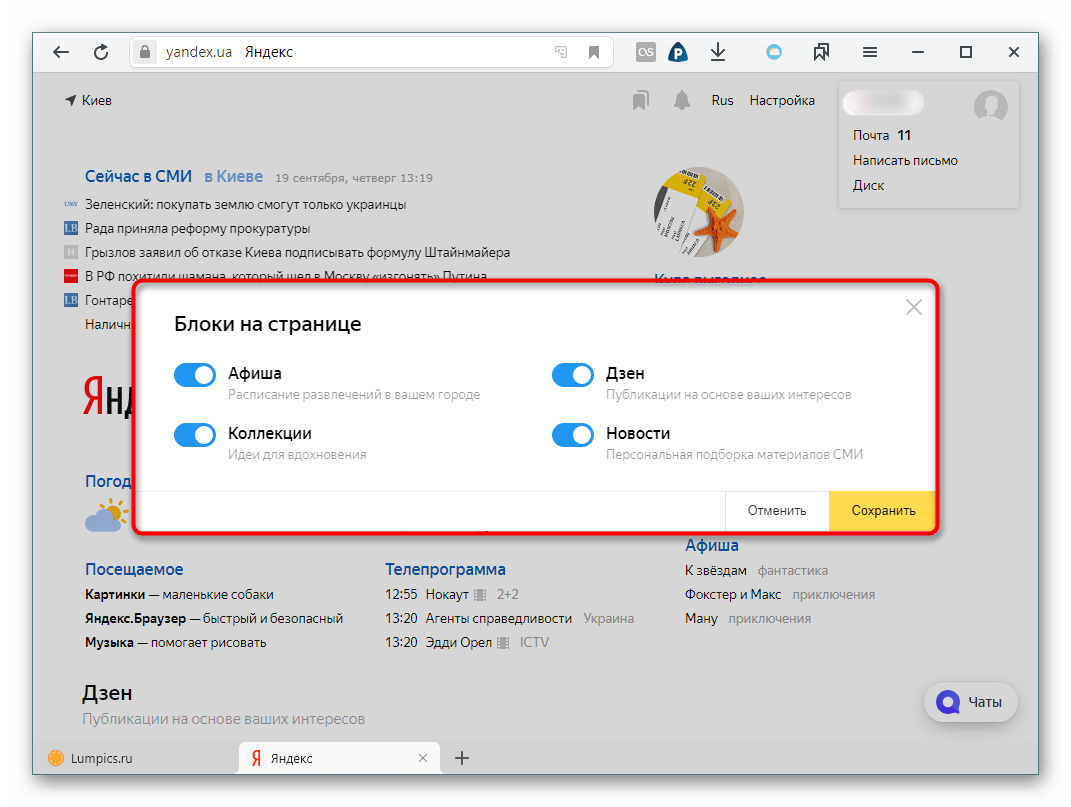Image resolution: width=1071 pixels, height=807 pixels.
Task: Click the browser back arrow
Action: [x=61, y=53]
